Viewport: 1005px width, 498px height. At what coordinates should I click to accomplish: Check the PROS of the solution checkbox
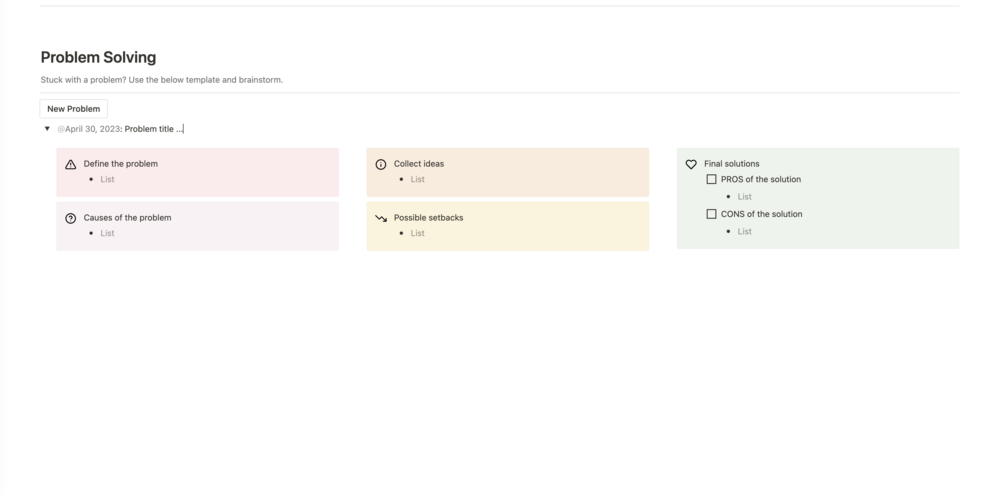(x=711, y=180)
